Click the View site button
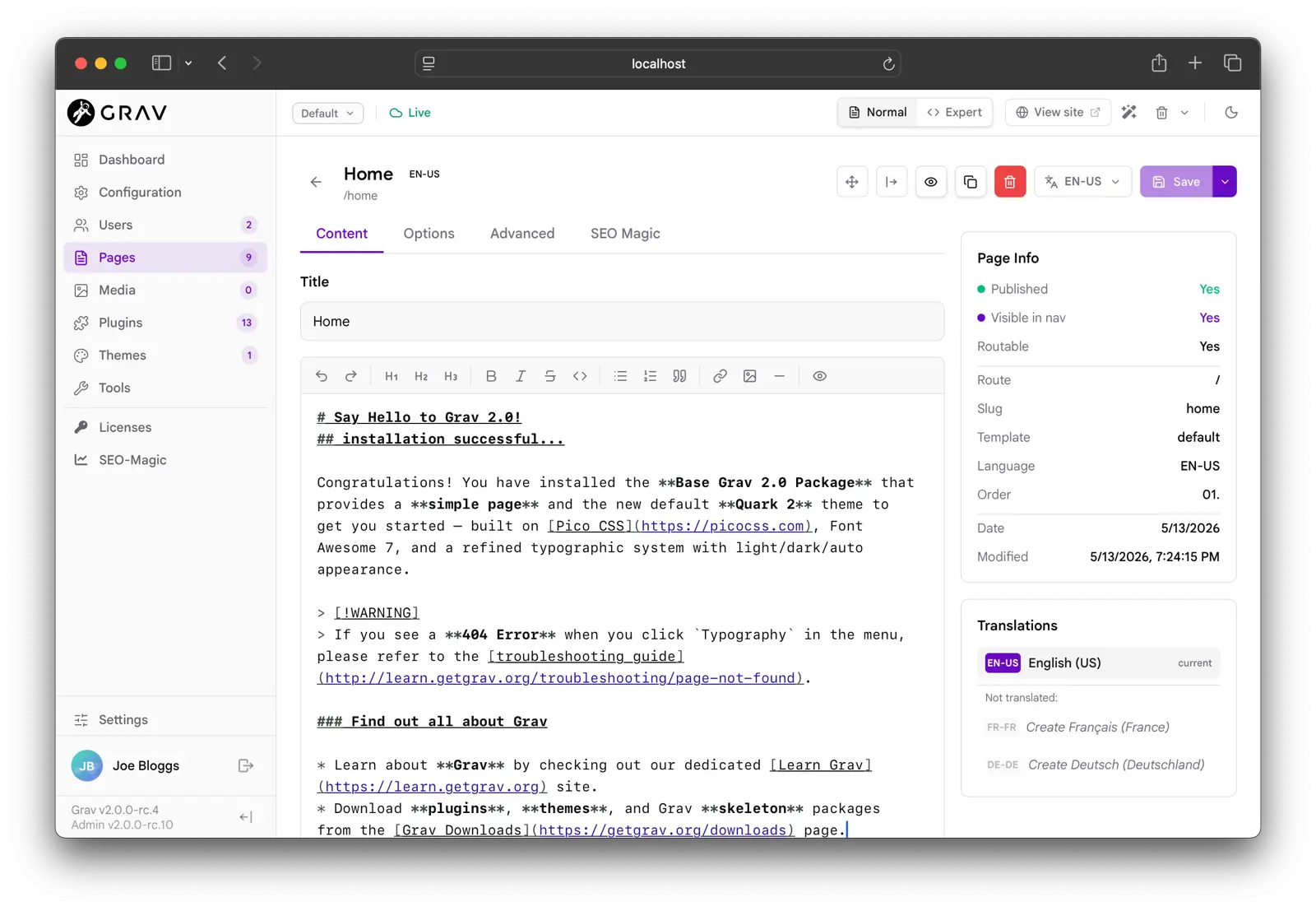Viewport: 1316px width, 911px height. pyautogui.click(x=1058, y=113)
